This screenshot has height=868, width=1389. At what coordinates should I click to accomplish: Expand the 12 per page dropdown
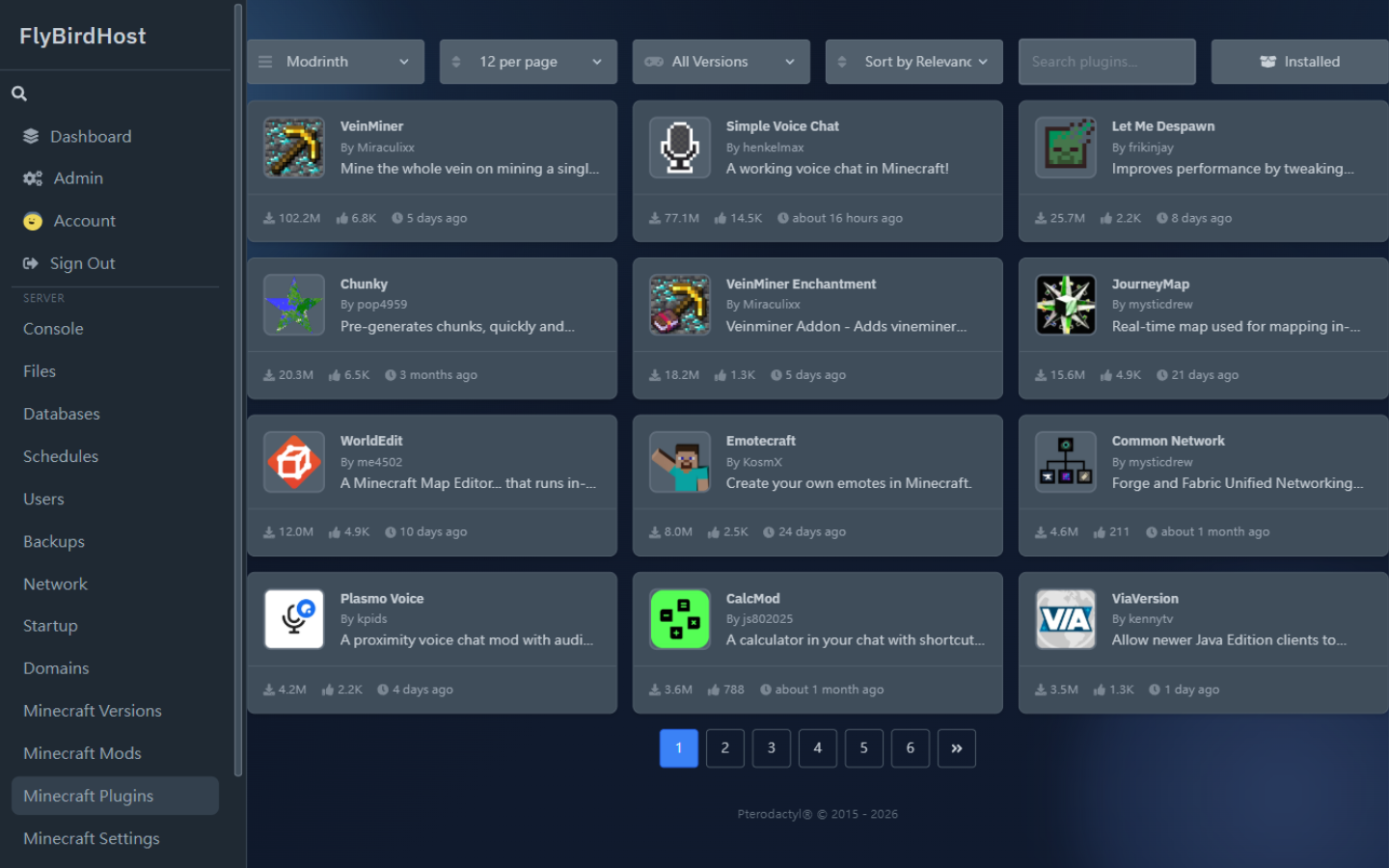coord(529,62)
